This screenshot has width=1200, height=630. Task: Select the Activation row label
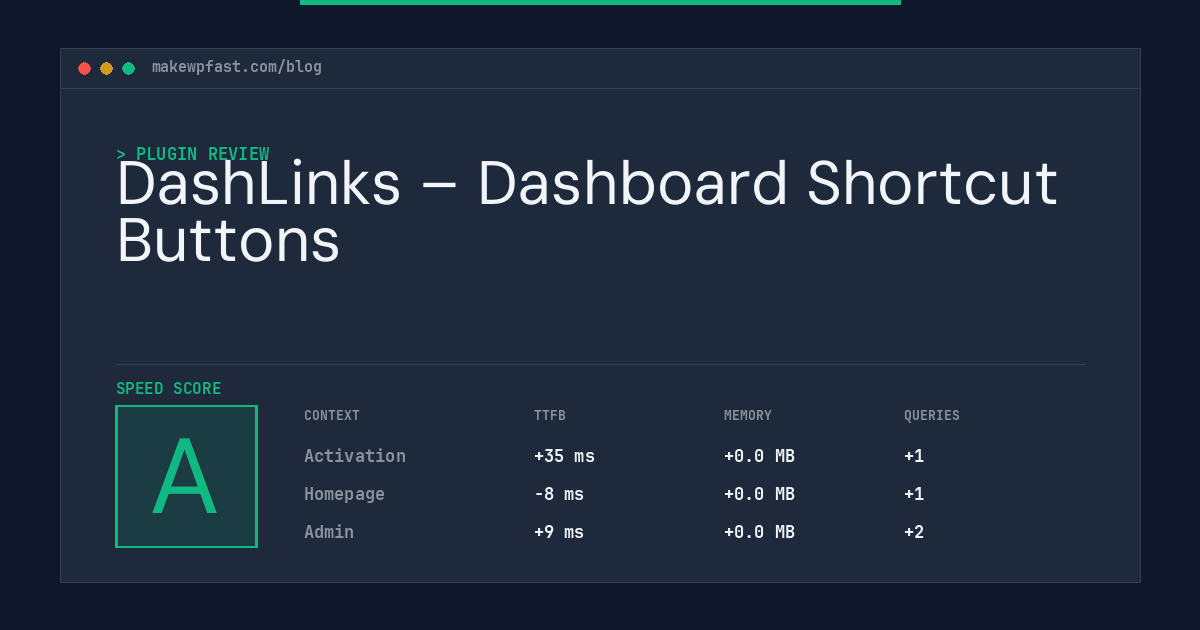(x=355, y=456)
